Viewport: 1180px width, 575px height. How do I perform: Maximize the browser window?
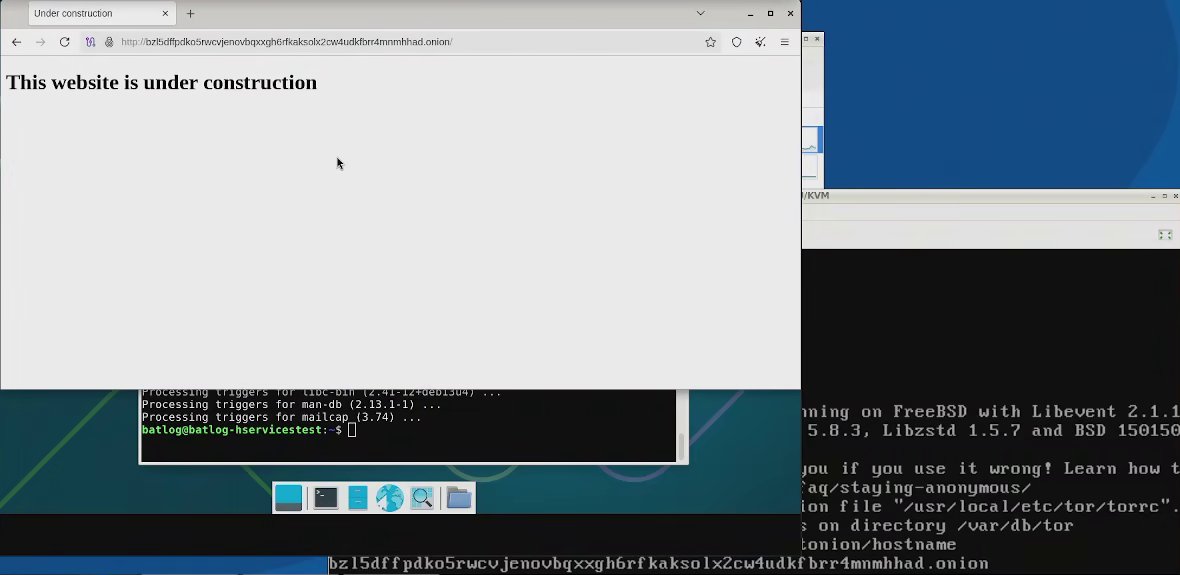(771, 14)
